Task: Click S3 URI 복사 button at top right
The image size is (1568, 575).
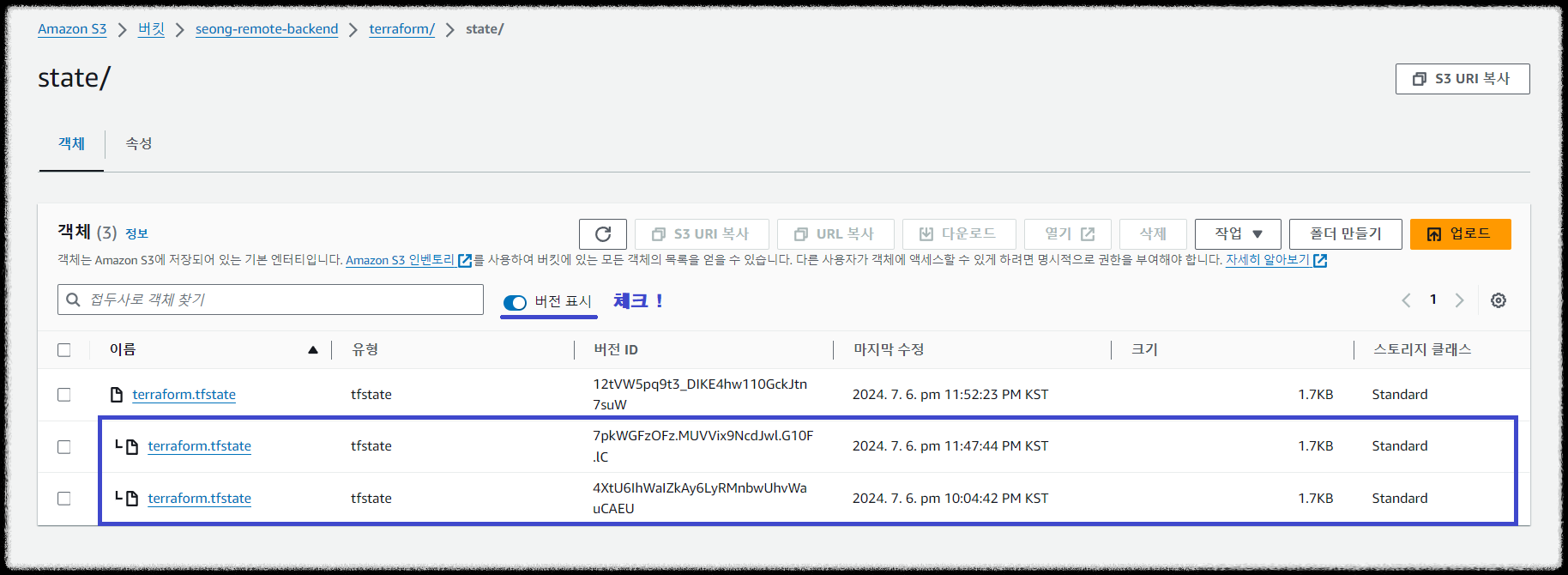Action: point(1462,79)
